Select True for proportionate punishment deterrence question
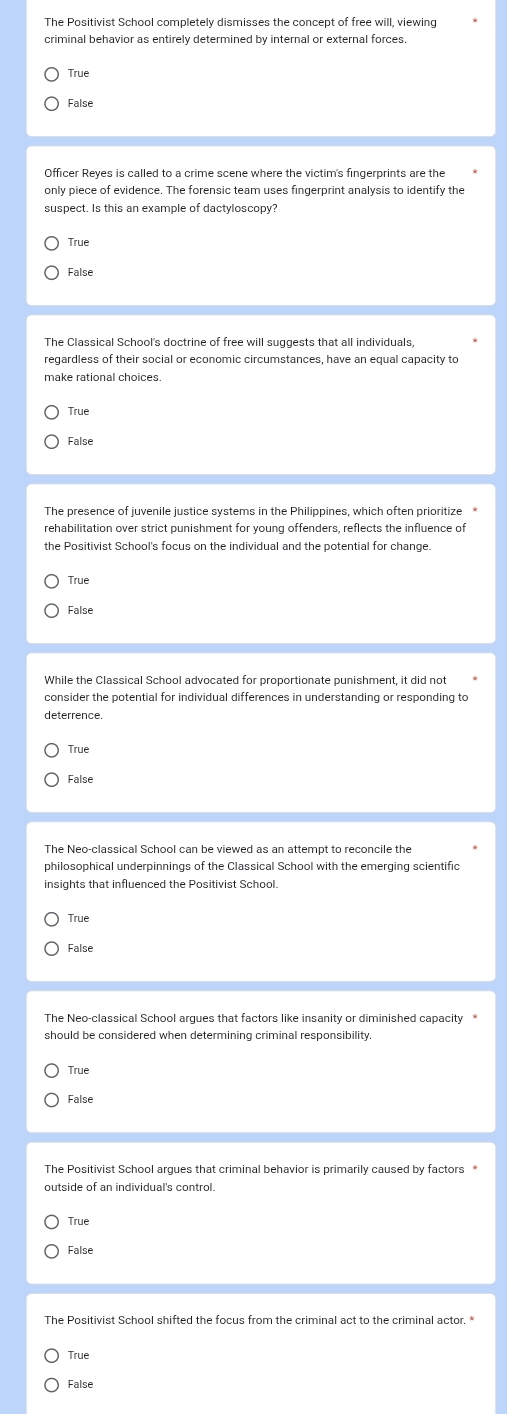The width and height of the screenshot is (507, 1414). [x=52, y=750]
